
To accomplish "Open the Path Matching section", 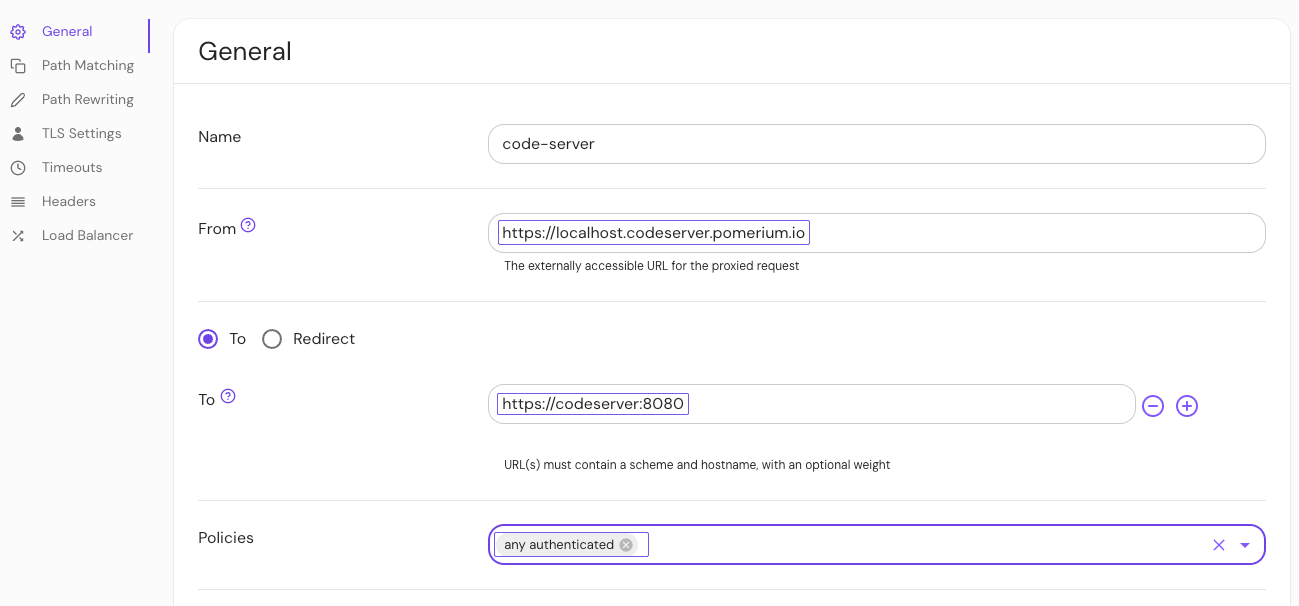I will (75, 66).
